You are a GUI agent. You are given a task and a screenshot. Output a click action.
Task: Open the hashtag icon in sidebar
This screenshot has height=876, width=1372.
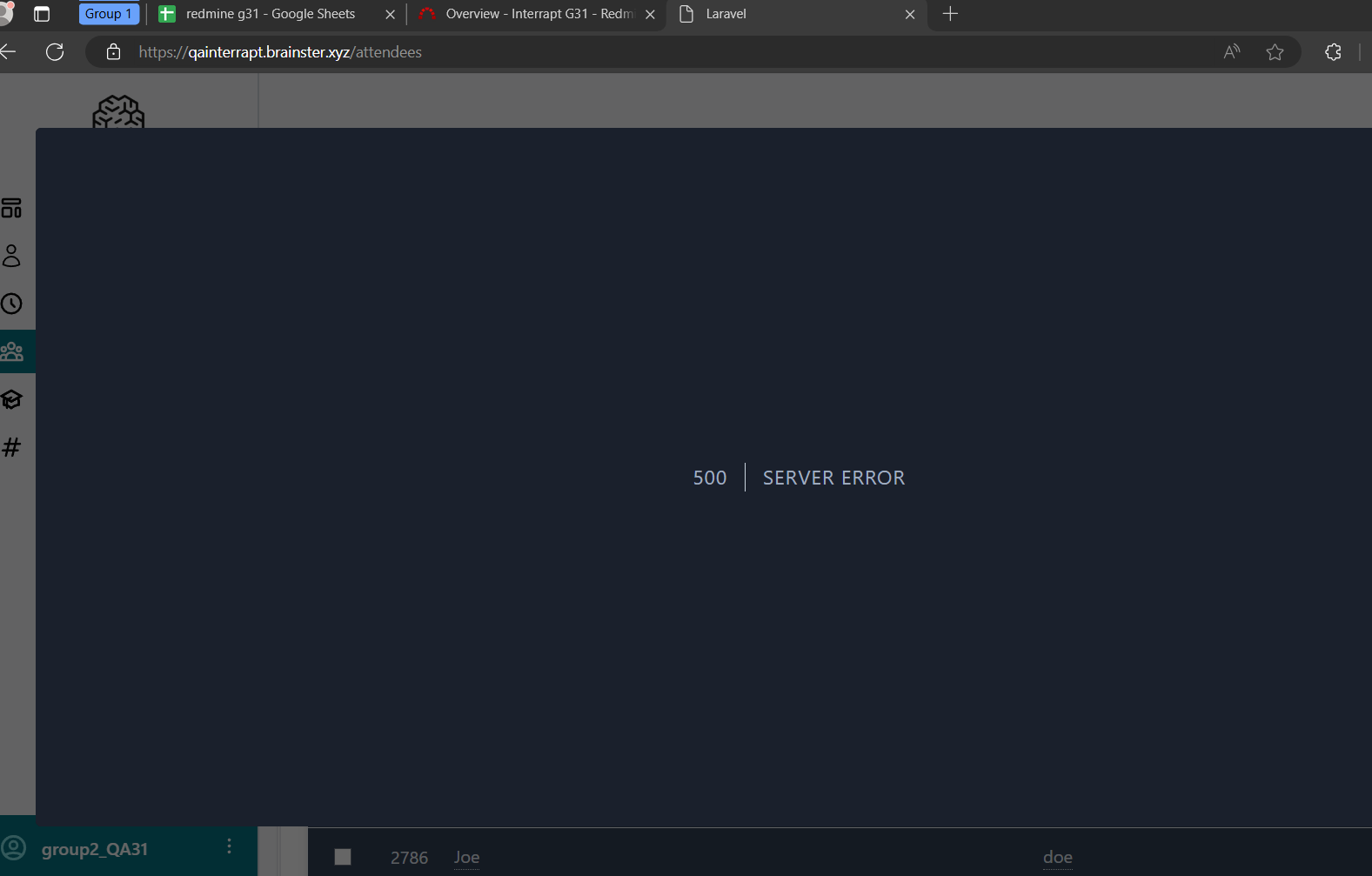pyautogui.click(x=11, y=447)
